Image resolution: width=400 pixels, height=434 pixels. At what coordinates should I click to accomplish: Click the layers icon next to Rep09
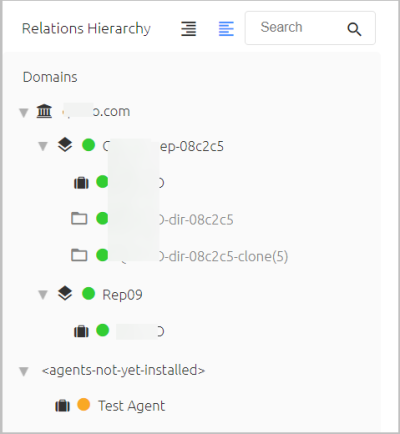[65, 294]
